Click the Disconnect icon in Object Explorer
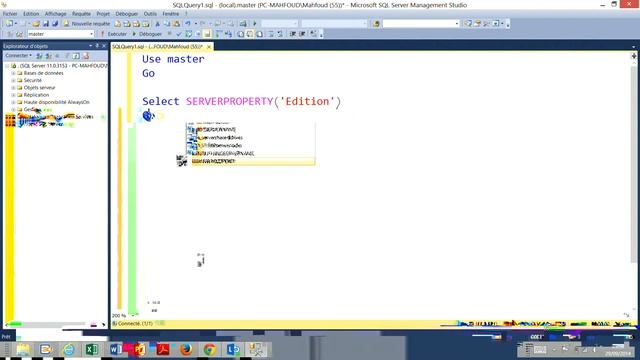This screenshot has height=360, width=640. coord(49,56)
